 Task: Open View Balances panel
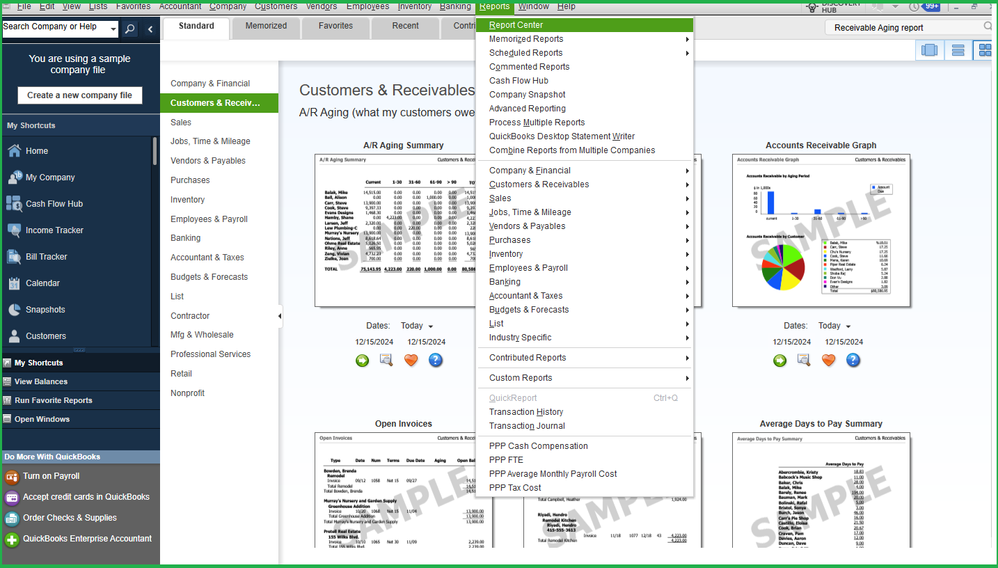[x=80, y=381]
